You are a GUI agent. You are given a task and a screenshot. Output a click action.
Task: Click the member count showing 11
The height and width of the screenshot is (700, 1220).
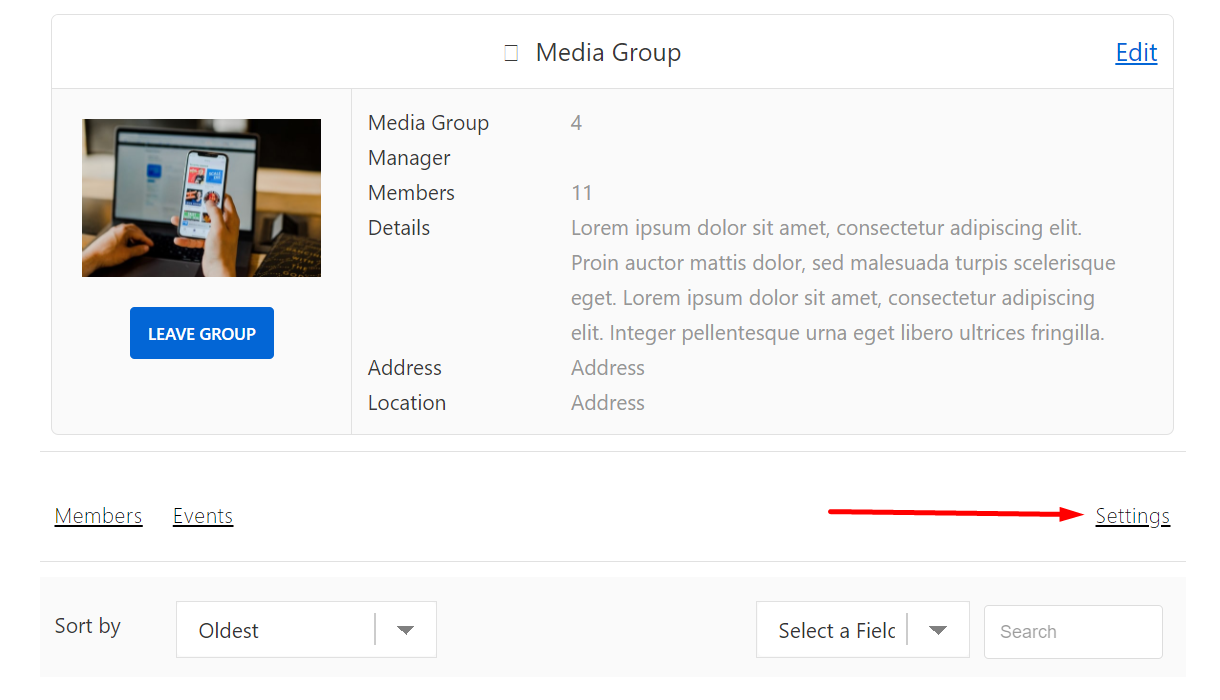582,192
